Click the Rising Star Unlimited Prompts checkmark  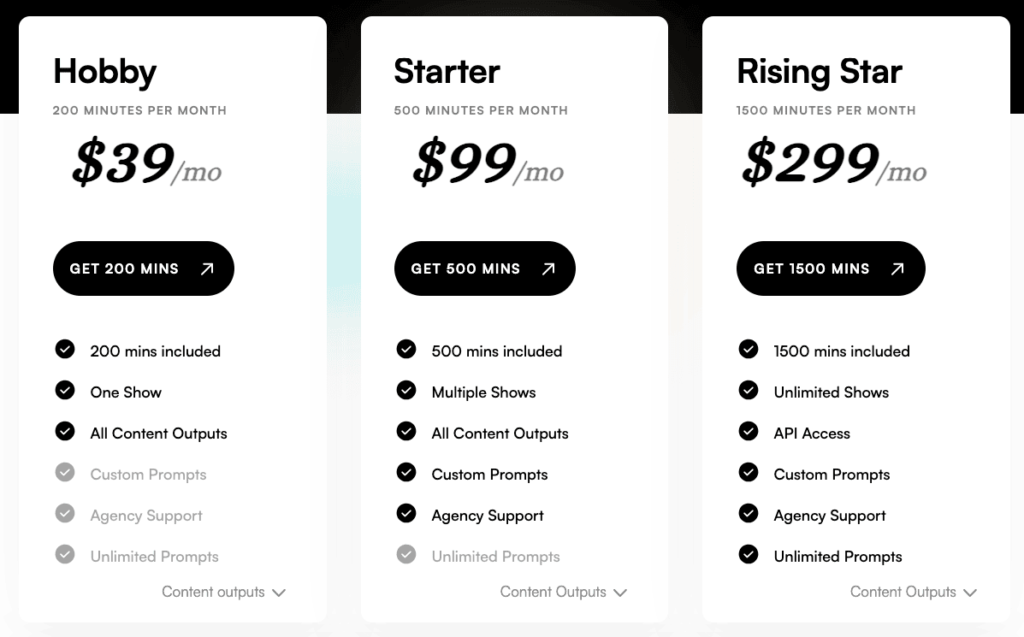coord(748,554)
